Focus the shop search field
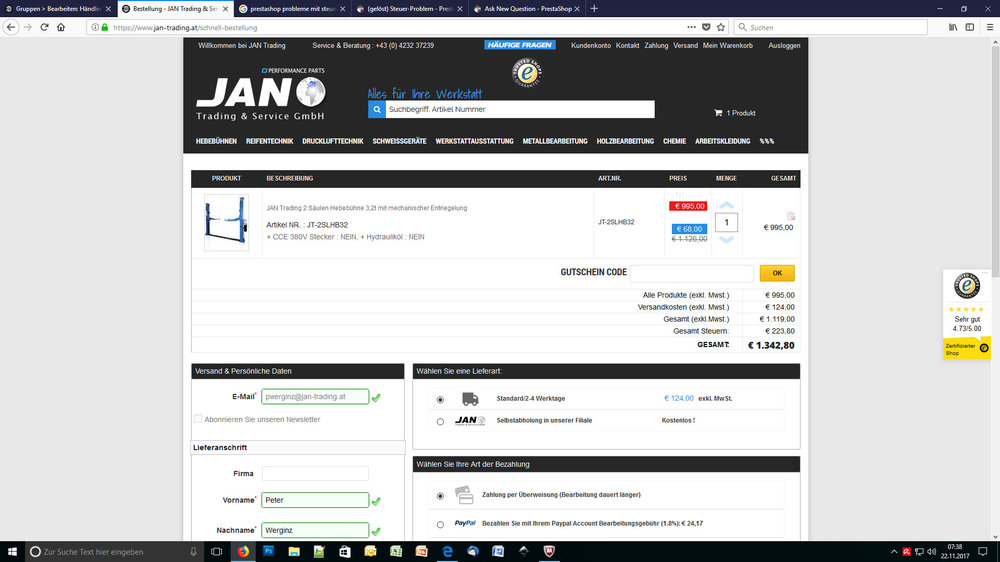 (520, 110)
